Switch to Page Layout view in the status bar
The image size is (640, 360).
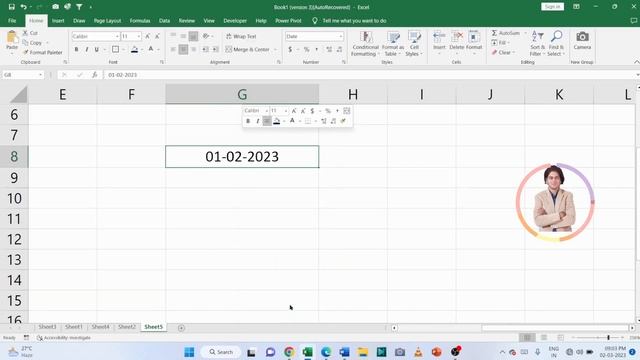544,338
